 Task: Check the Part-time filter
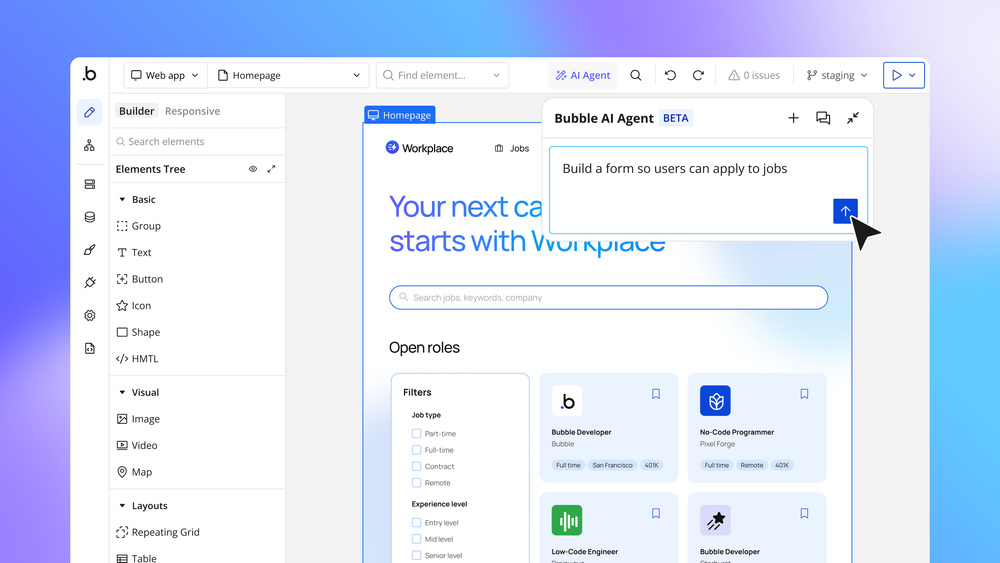tap(416, 434)
